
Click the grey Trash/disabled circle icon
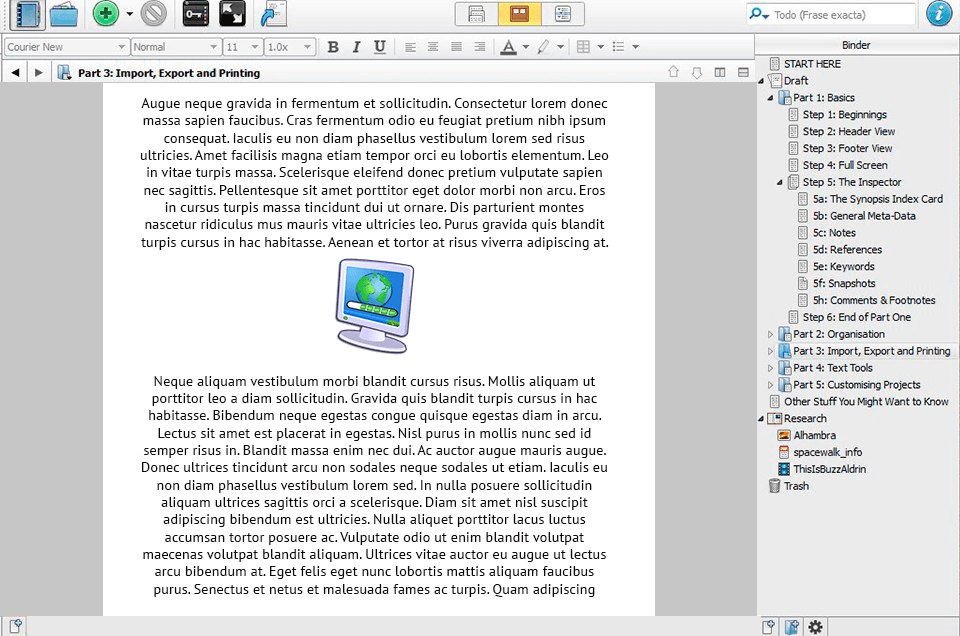154,13
